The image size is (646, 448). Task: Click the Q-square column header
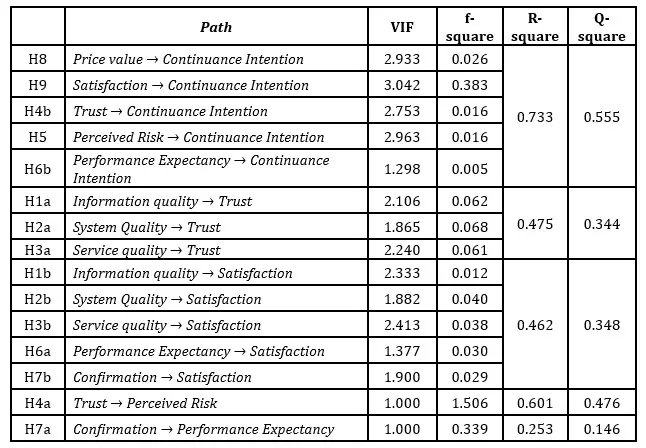[602, 27]
